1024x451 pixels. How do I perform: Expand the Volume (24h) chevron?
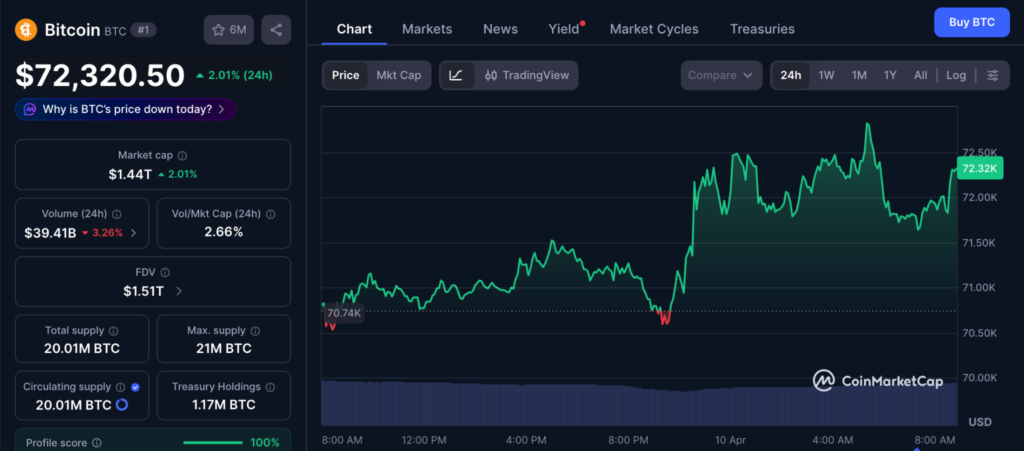click(x=134, y=233)
